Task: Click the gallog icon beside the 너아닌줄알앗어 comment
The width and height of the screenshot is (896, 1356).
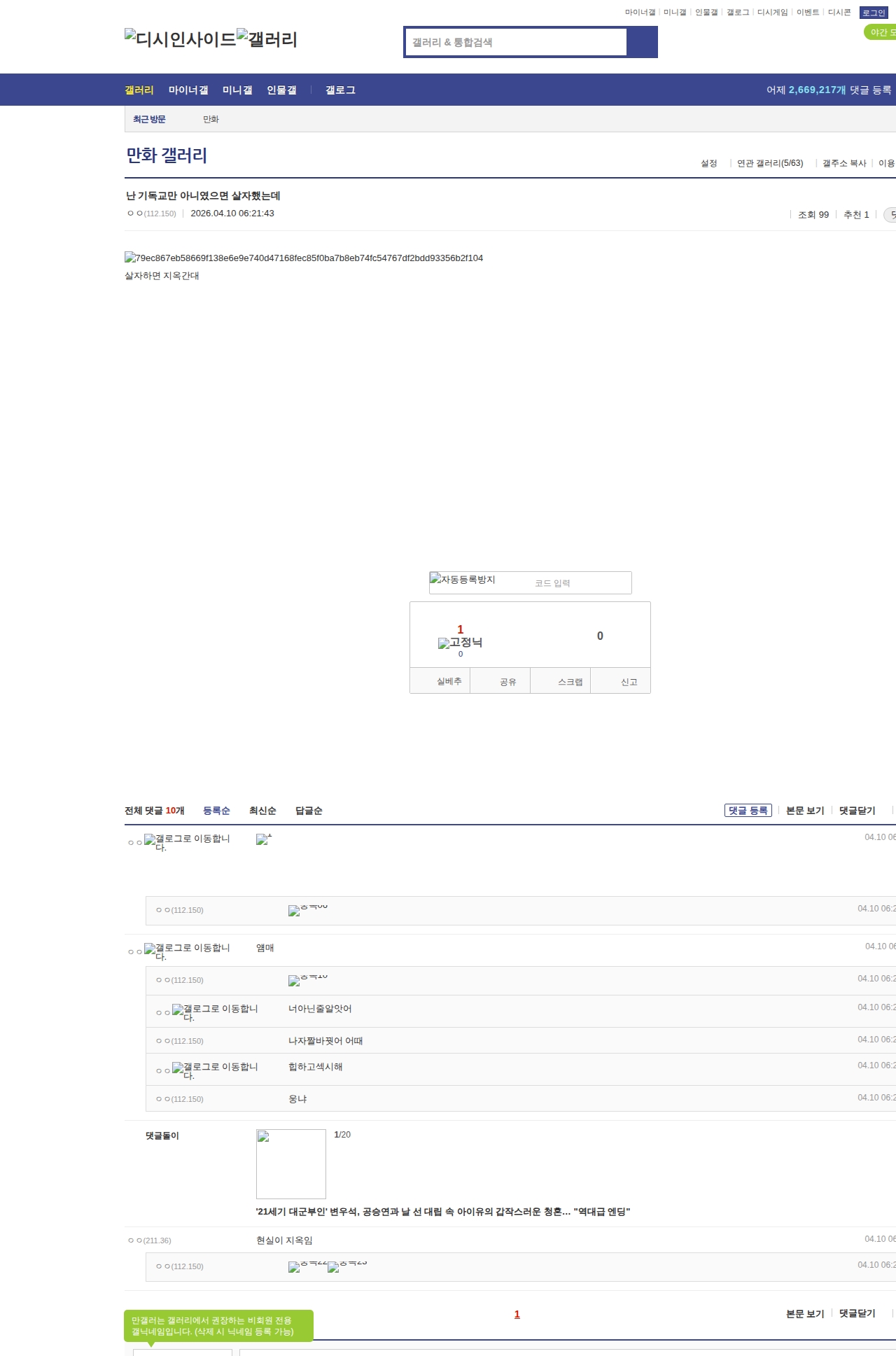Action: click(178, 1011)
